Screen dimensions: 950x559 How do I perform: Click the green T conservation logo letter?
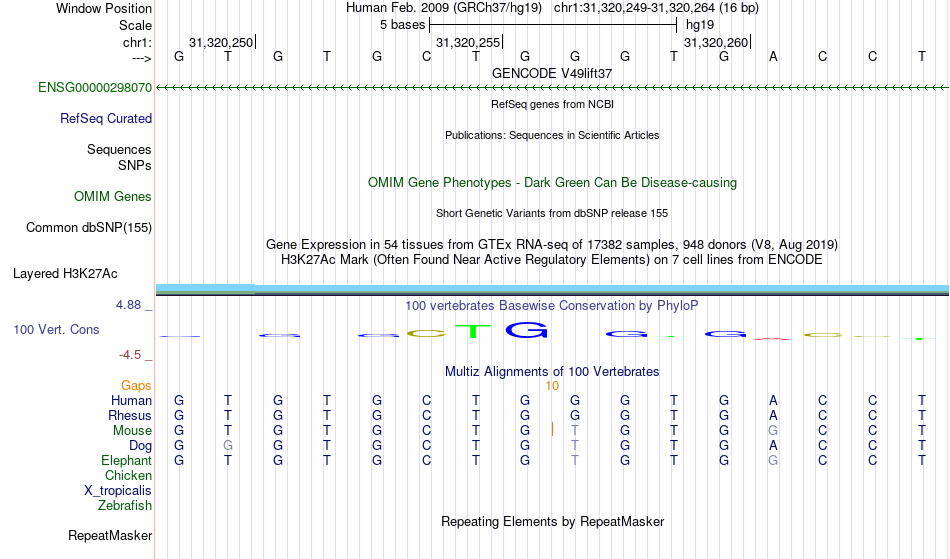[473, 331]
